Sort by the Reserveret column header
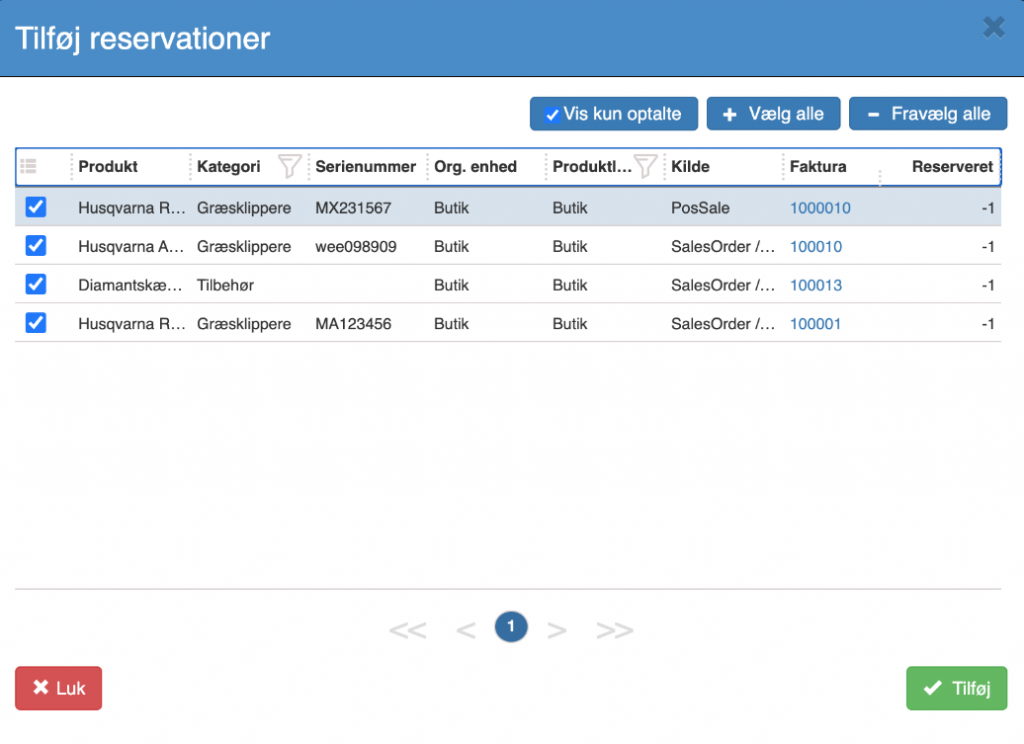 (x=952, y=167)
